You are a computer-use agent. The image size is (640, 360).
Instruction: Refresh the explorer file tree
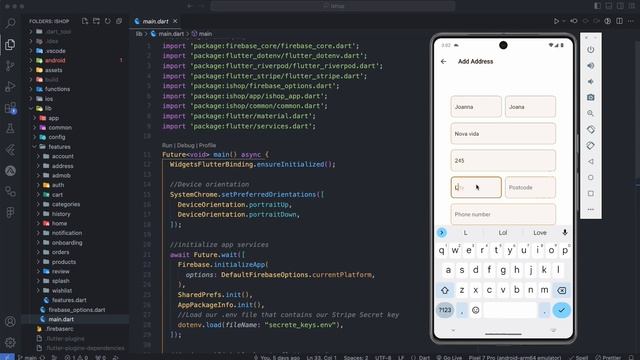108,21
